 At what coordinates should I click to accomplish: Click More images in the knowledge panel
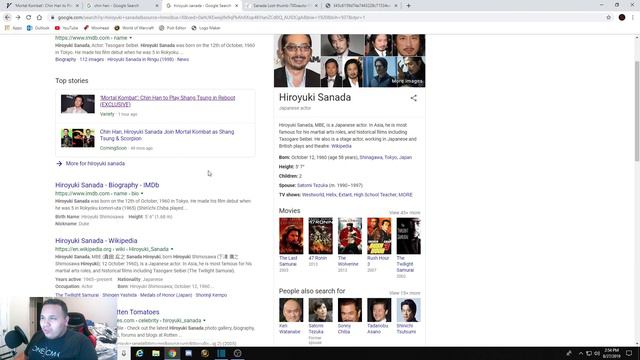click(407, 81)
